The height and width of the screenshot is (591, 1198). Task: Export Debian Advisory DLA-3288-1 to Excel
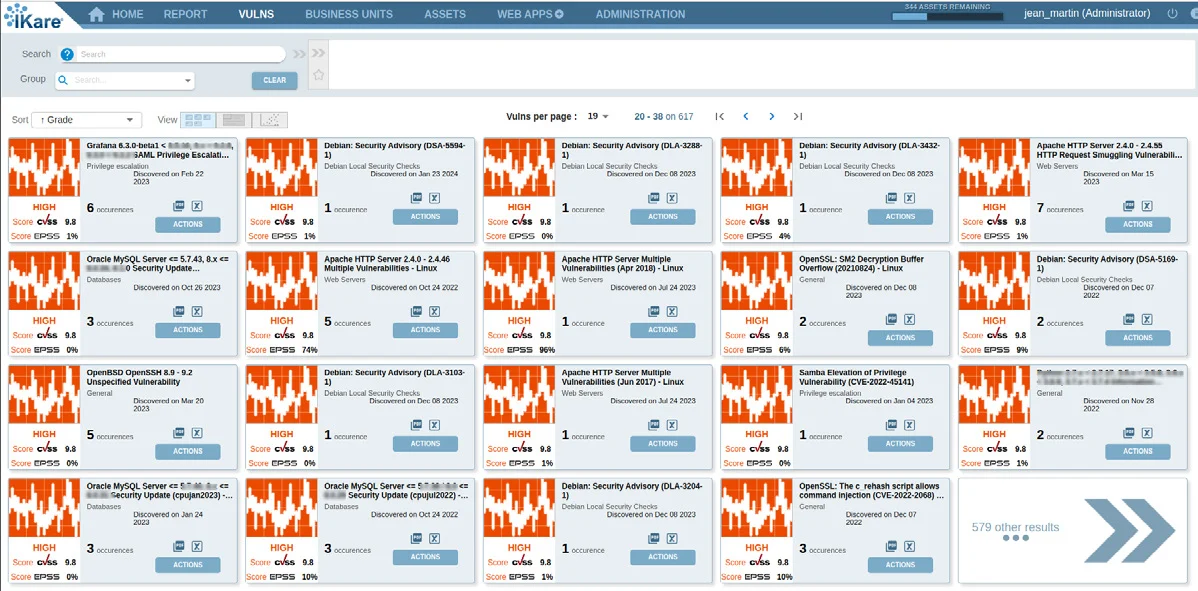[x=672, y=198]
